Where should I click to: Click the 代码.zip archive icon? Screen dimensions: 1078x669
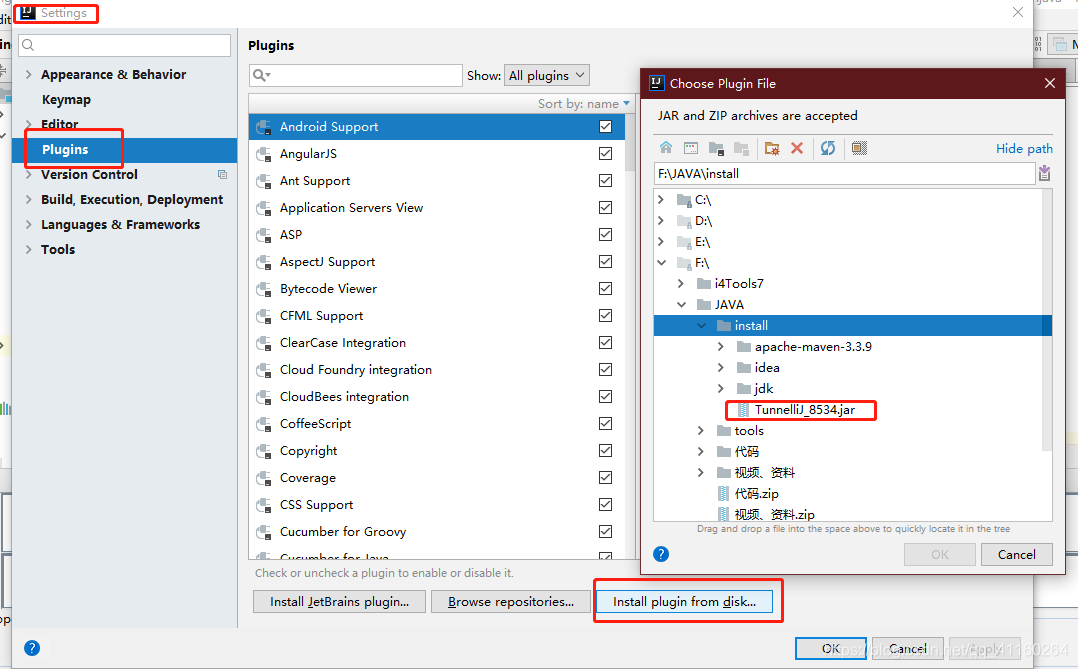point(723,494)
